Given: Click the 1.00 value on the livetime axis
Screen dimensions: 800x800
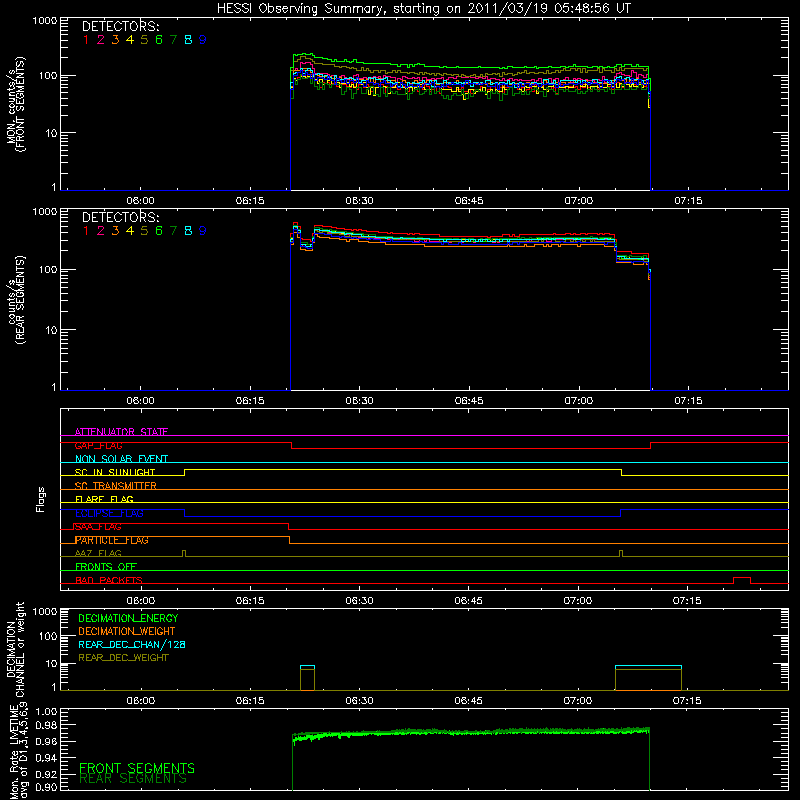Looking at the screenshot, I should tap(46, 712).
